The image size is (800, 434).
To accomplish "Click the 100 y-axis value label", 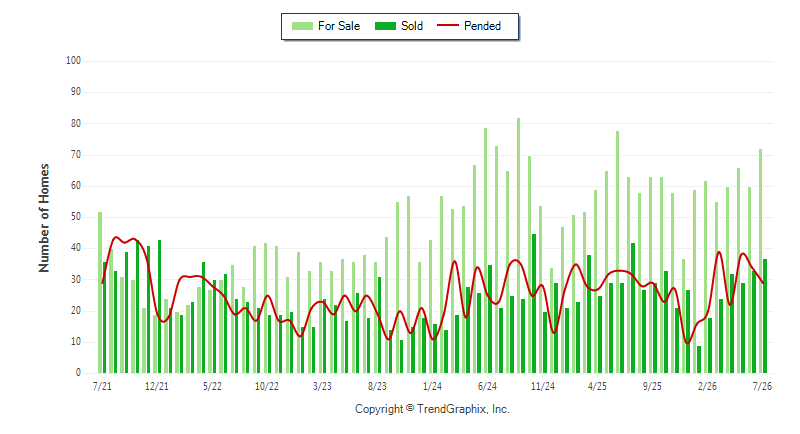I will pos(73,61).
